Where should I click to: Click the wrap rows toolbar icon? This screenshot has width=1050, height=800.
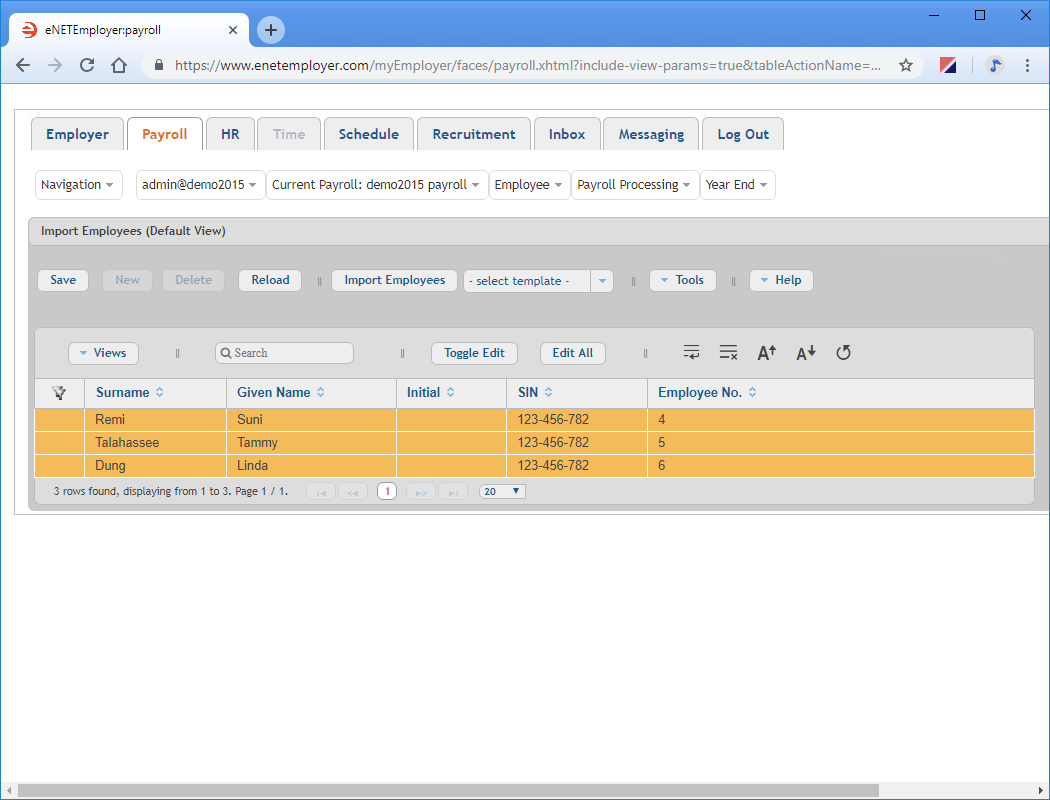(691, 352)
